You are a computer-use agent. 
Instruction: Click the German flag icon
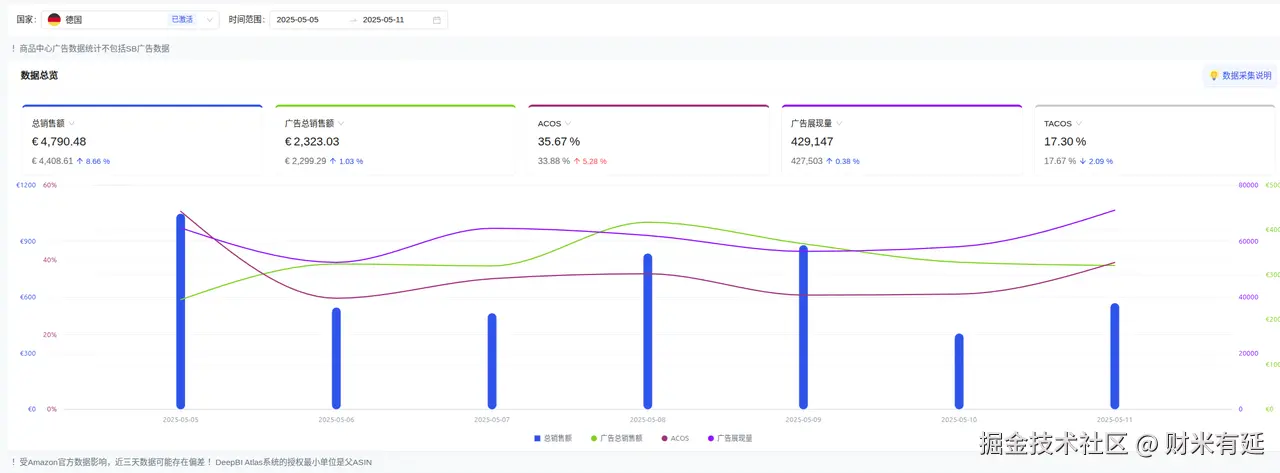[54, 20]
